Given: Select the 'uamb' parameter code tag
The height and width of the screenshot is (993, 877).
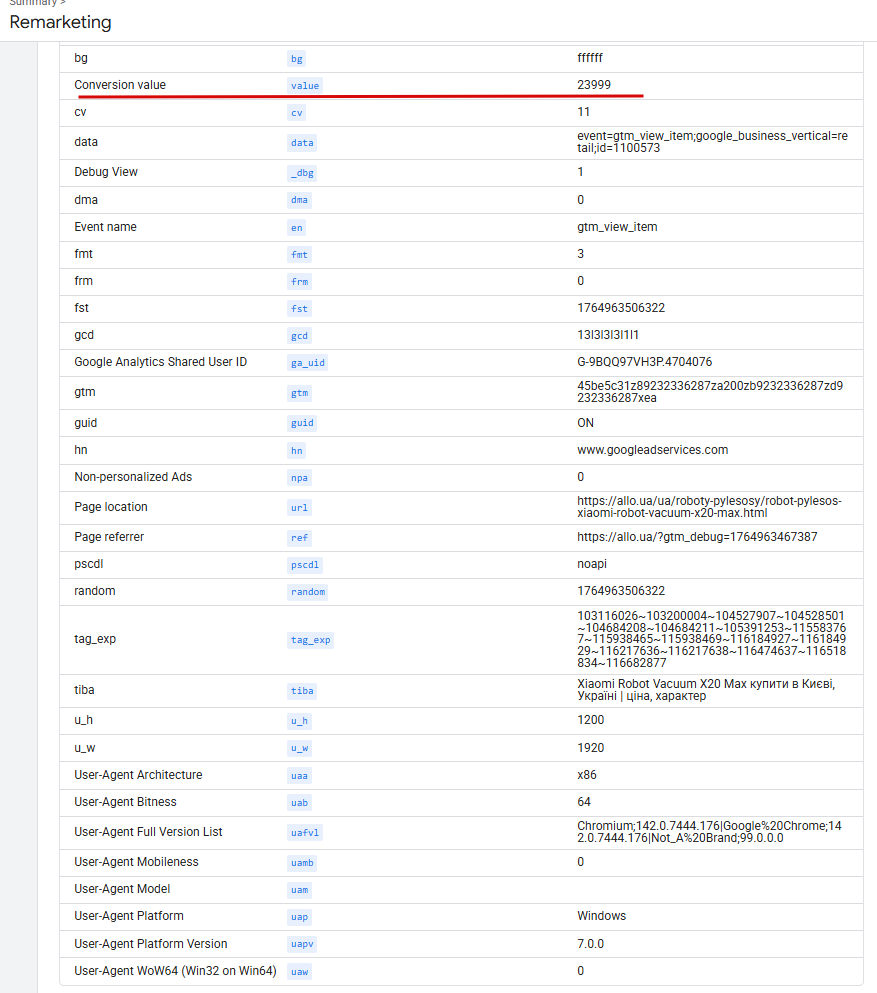Looking at the screenshot, I should pos(302,863).
